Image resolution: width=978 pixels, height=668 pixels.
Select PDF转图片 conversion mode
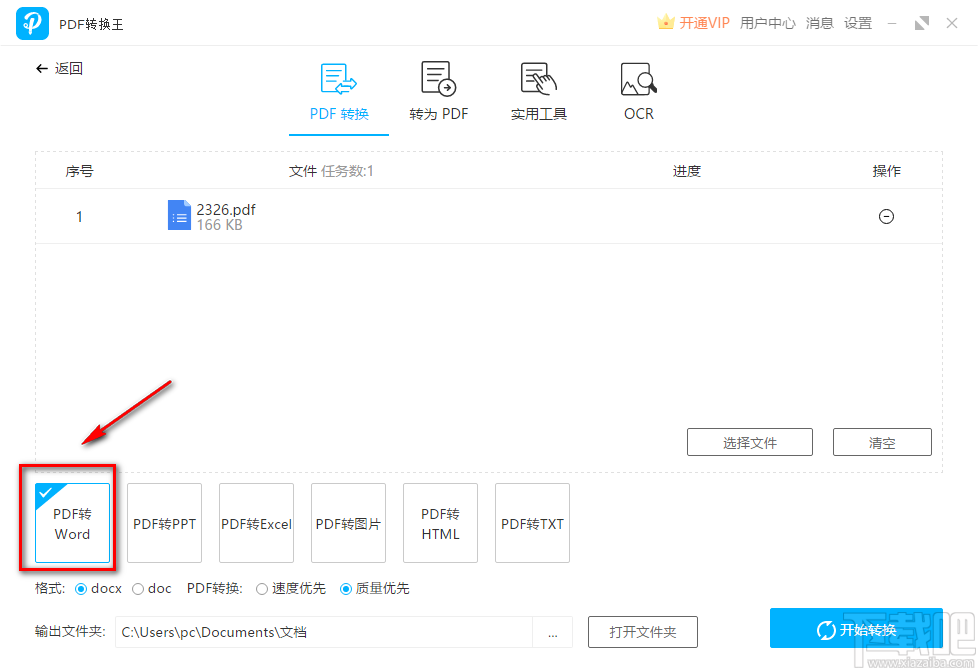[x=348, y=523]
